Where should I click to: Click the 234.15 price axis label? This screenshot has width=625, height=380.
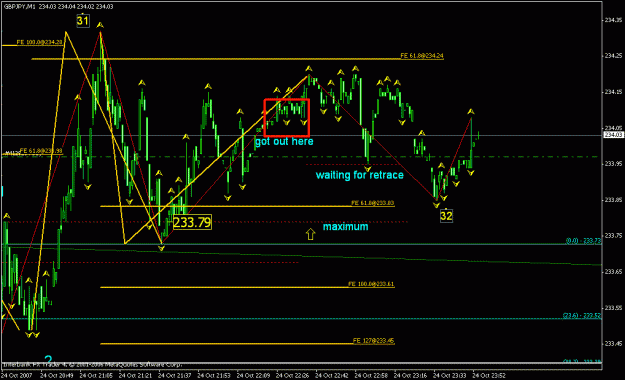point(613,92)
